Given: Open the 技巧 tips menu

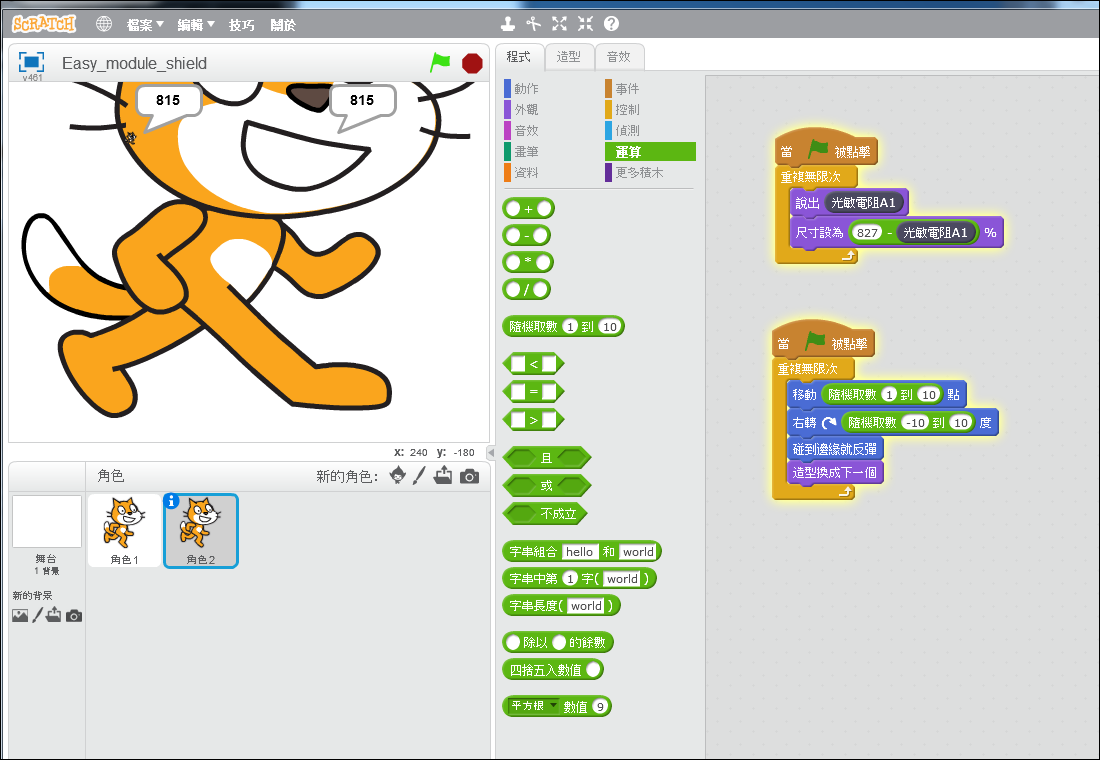Looking at the screenshot, I should point(241,25).
